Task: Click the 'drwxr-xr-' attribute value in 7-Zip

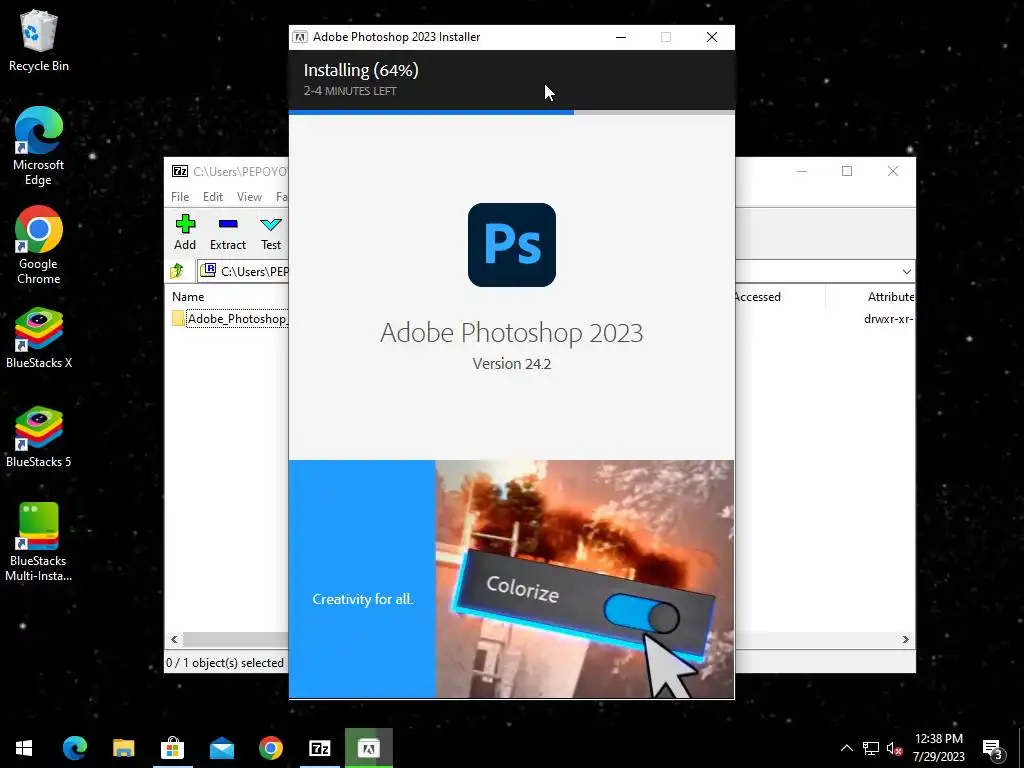Action: tap(888, 319)
